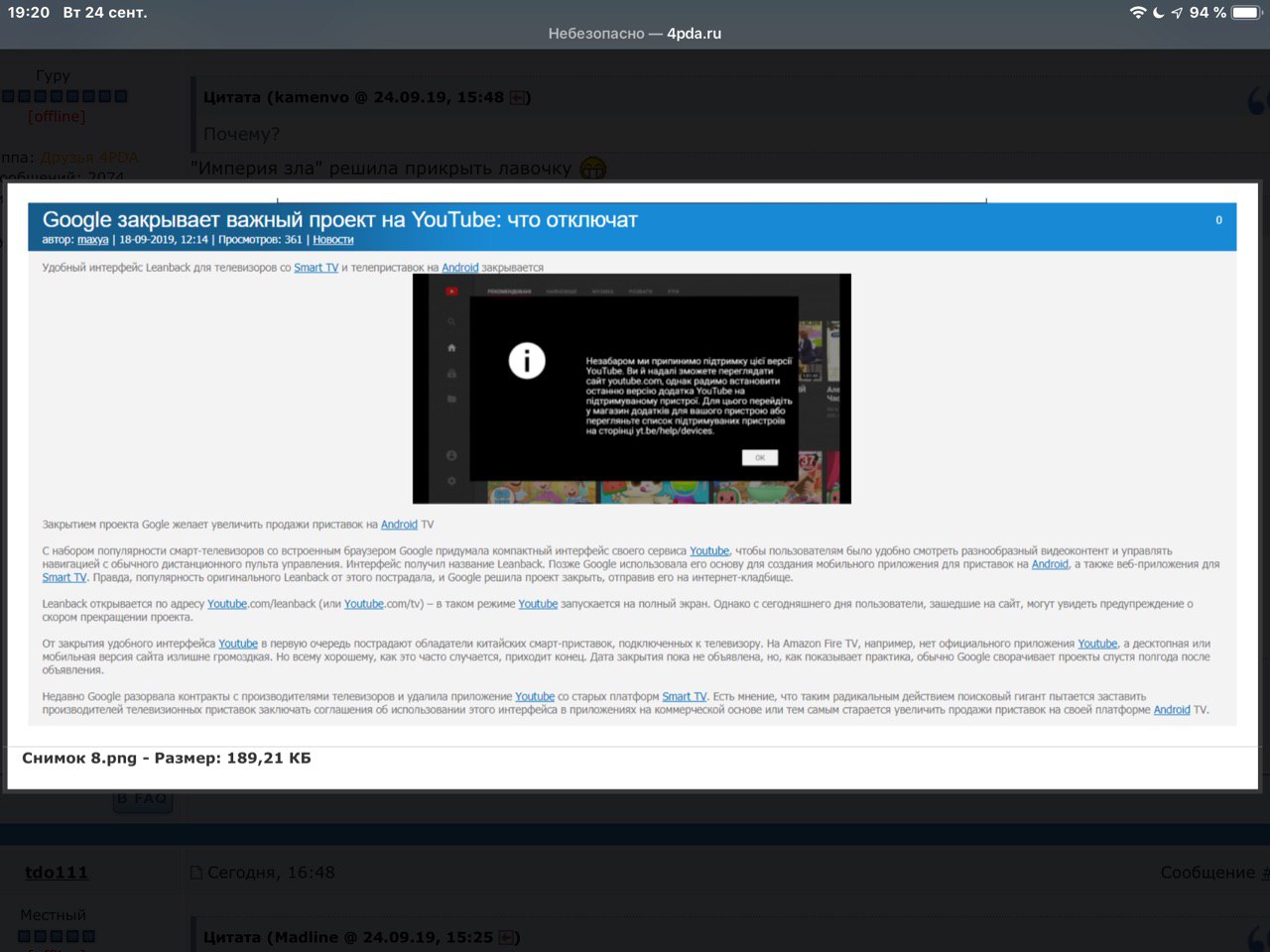Image resolution: width=1270 pixels, height=952 pixels.
Task: Click the 'Местный' rank label under tdo111
Action: pos(53,914)
